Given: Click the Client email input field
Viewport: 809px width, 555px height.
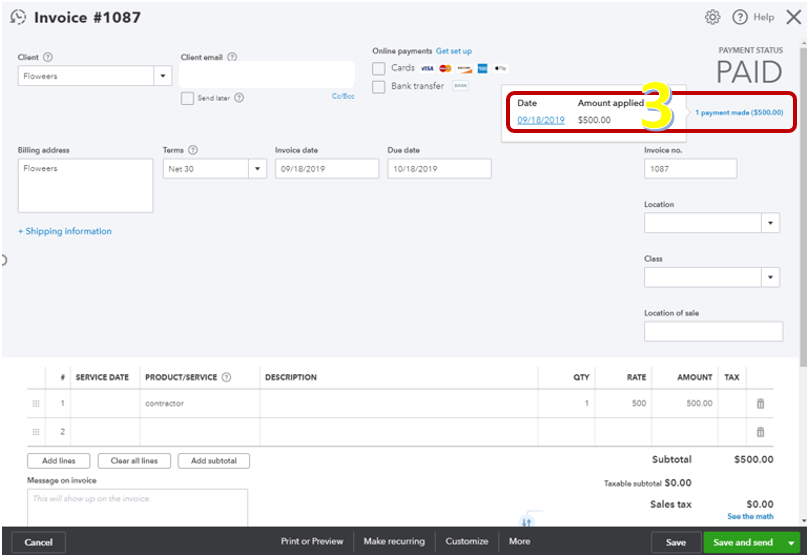Looking at the screenshot, I should tap(267, 75).
